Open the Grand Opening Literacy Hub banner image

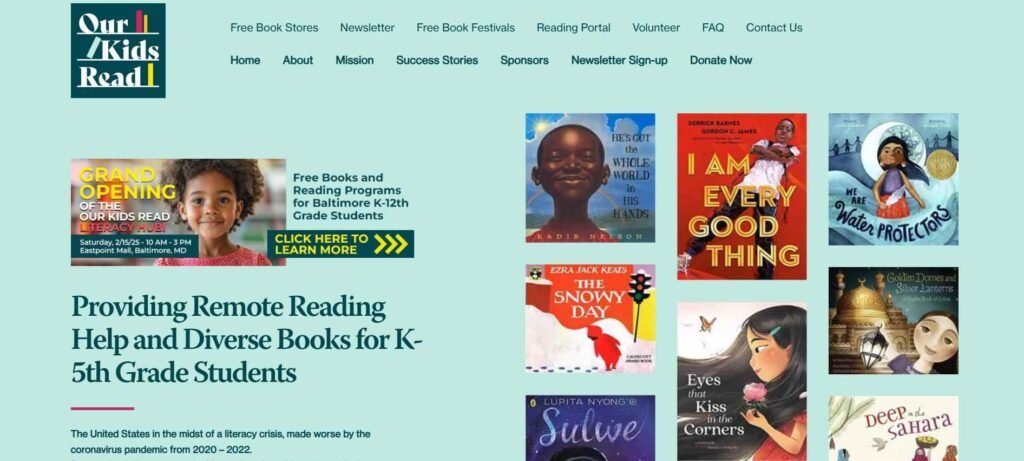pos(178,212)
